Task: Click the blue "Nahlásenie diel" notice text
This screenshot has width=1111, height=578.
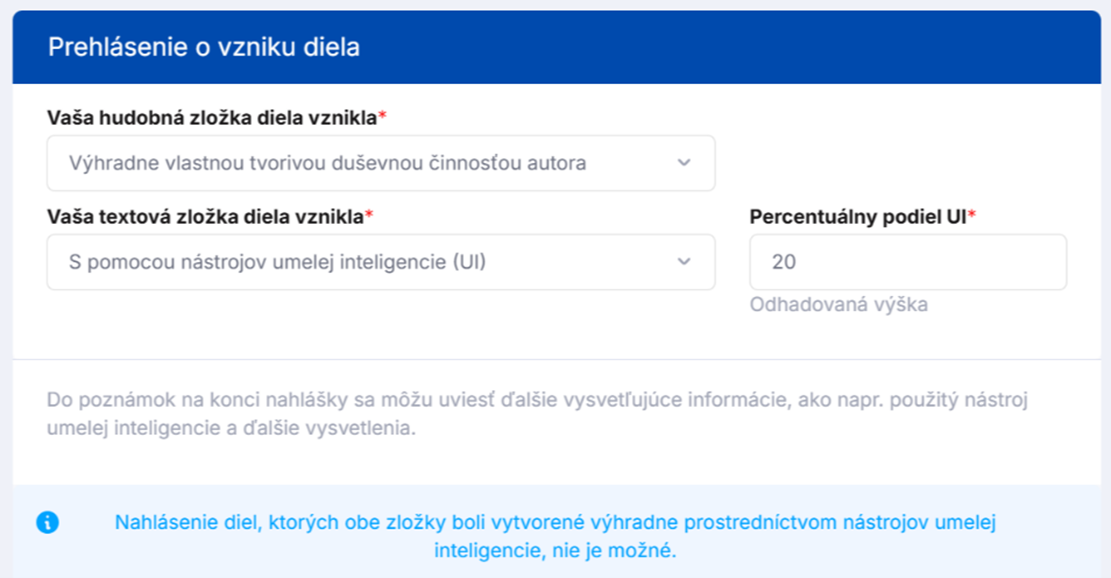Action: click(555, 522)
